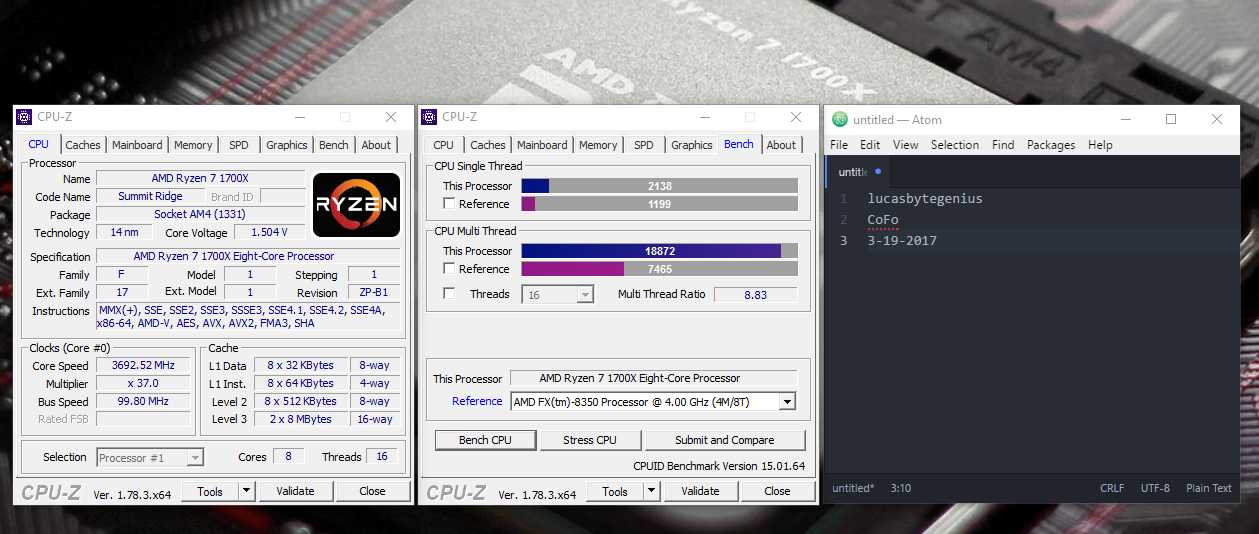Click the Atom app icon in title bar
This screenshot has height=534, width=1259.
click(x=839, y=119)
